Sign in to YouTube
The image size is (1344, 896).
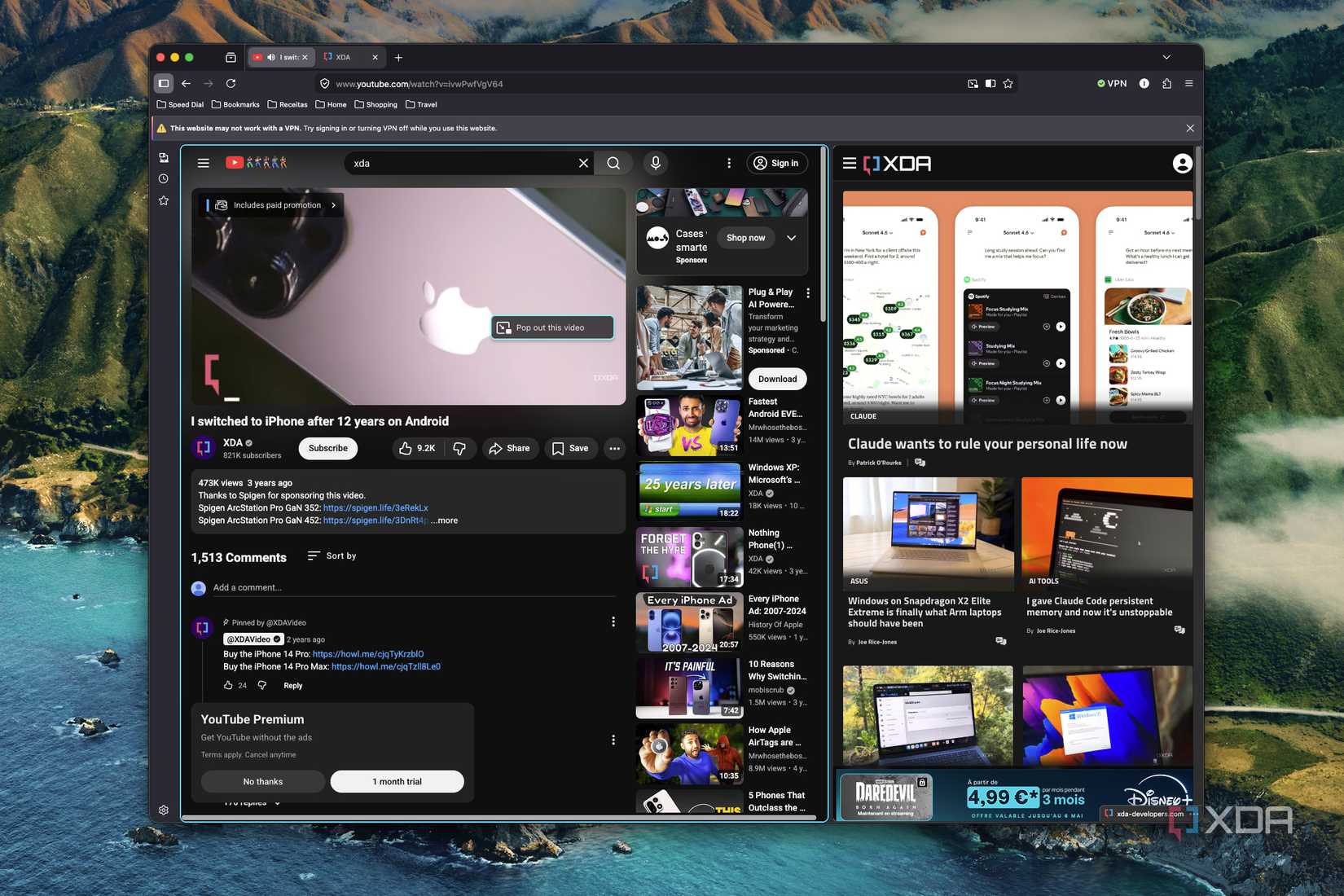[777, 163]
